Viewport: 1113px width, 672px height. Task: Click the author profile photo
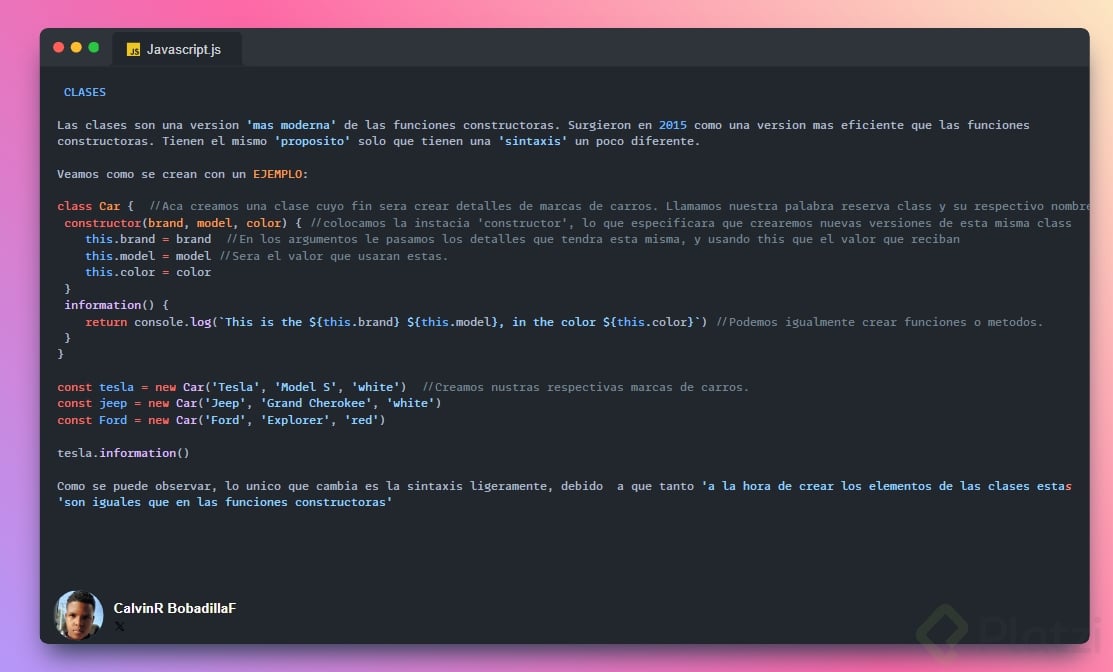[79, 615]
